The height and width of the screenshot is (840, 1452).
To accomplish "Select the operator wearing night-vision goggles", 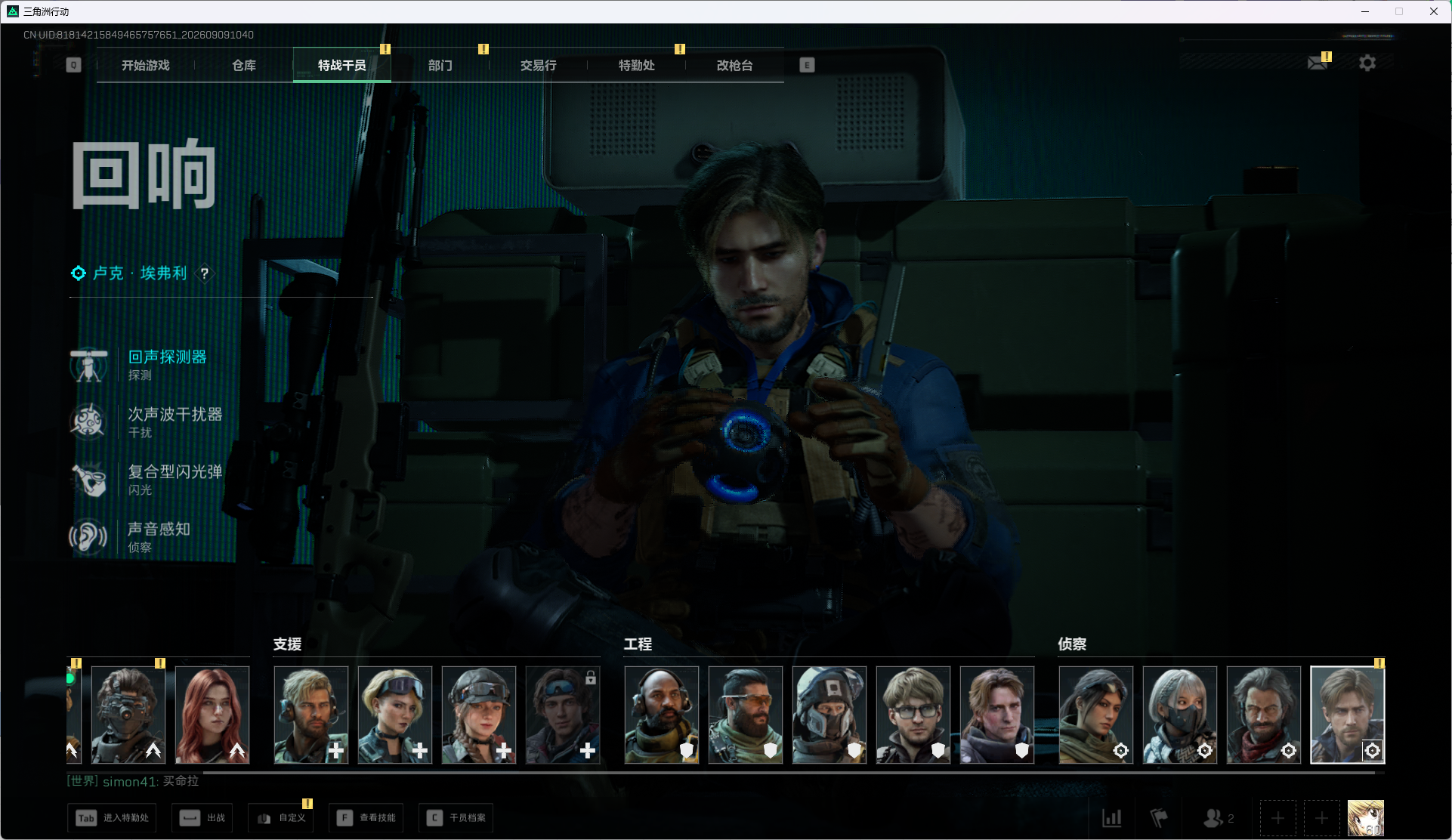I will (128, 715).
